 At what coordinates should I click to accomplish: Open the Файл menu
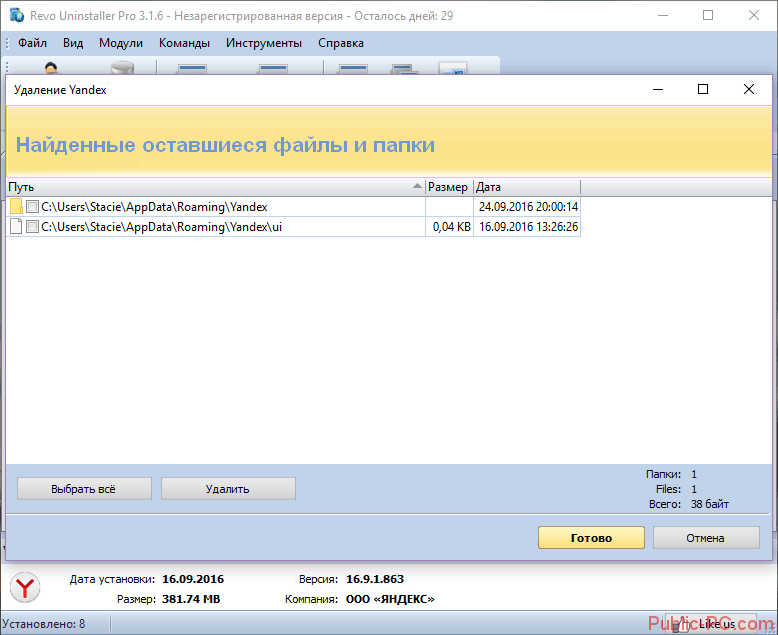[x=32, y=43]
